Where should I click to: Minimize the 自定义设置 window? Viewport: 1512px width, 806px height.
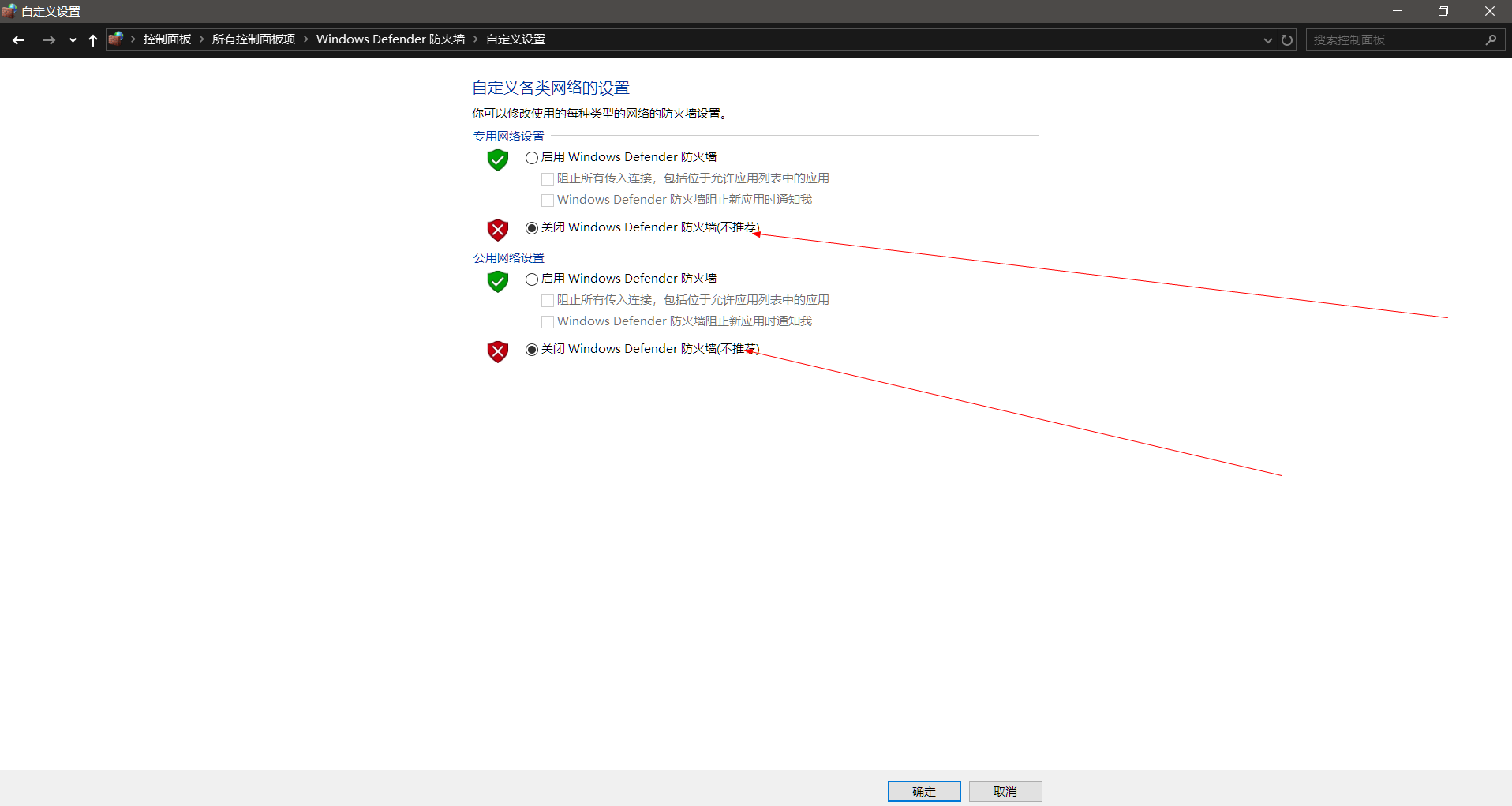point(1398,11)
